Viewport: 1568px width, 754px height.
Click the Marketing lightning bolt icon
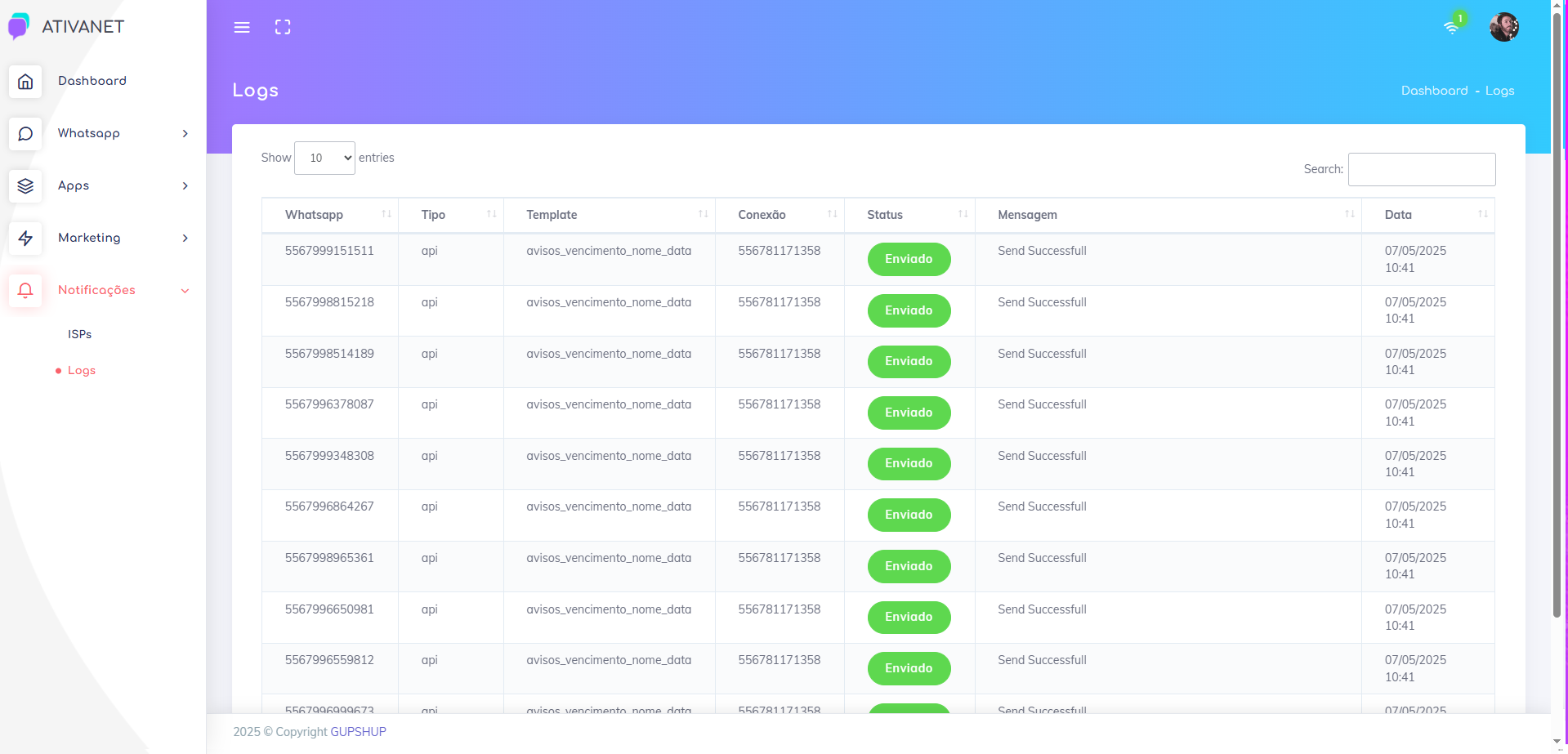(25, 238)
